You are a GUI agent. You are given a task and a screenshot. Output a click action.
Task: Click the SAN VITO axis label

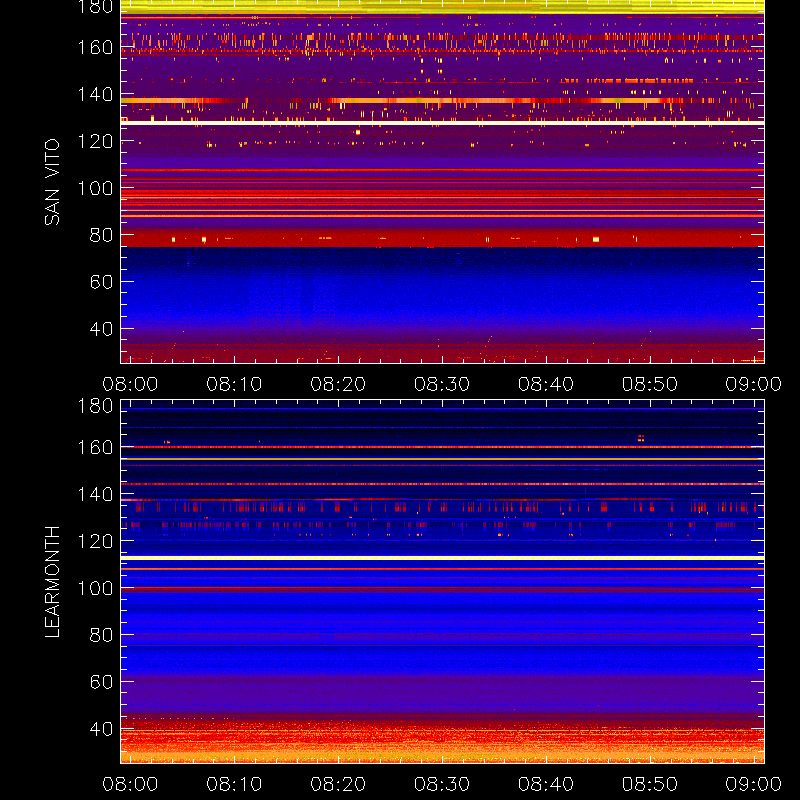pos(52,182)
